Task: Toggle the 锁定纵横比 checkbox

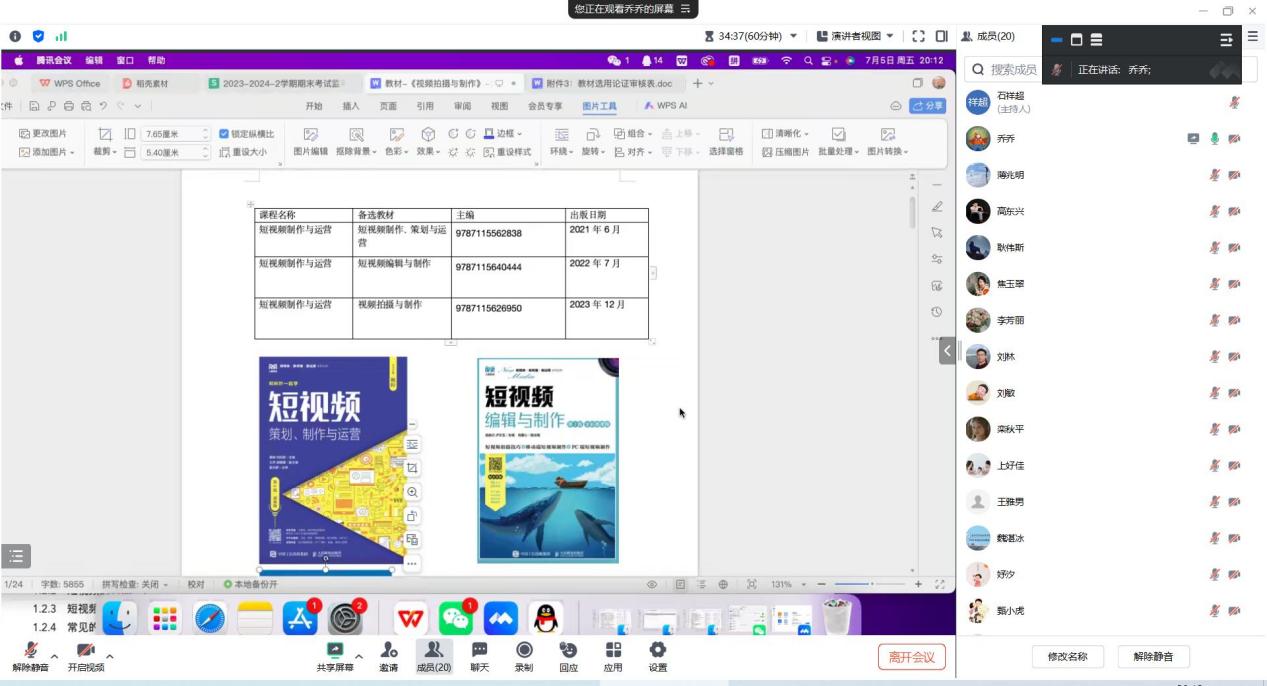Action: tap(223, 133)
